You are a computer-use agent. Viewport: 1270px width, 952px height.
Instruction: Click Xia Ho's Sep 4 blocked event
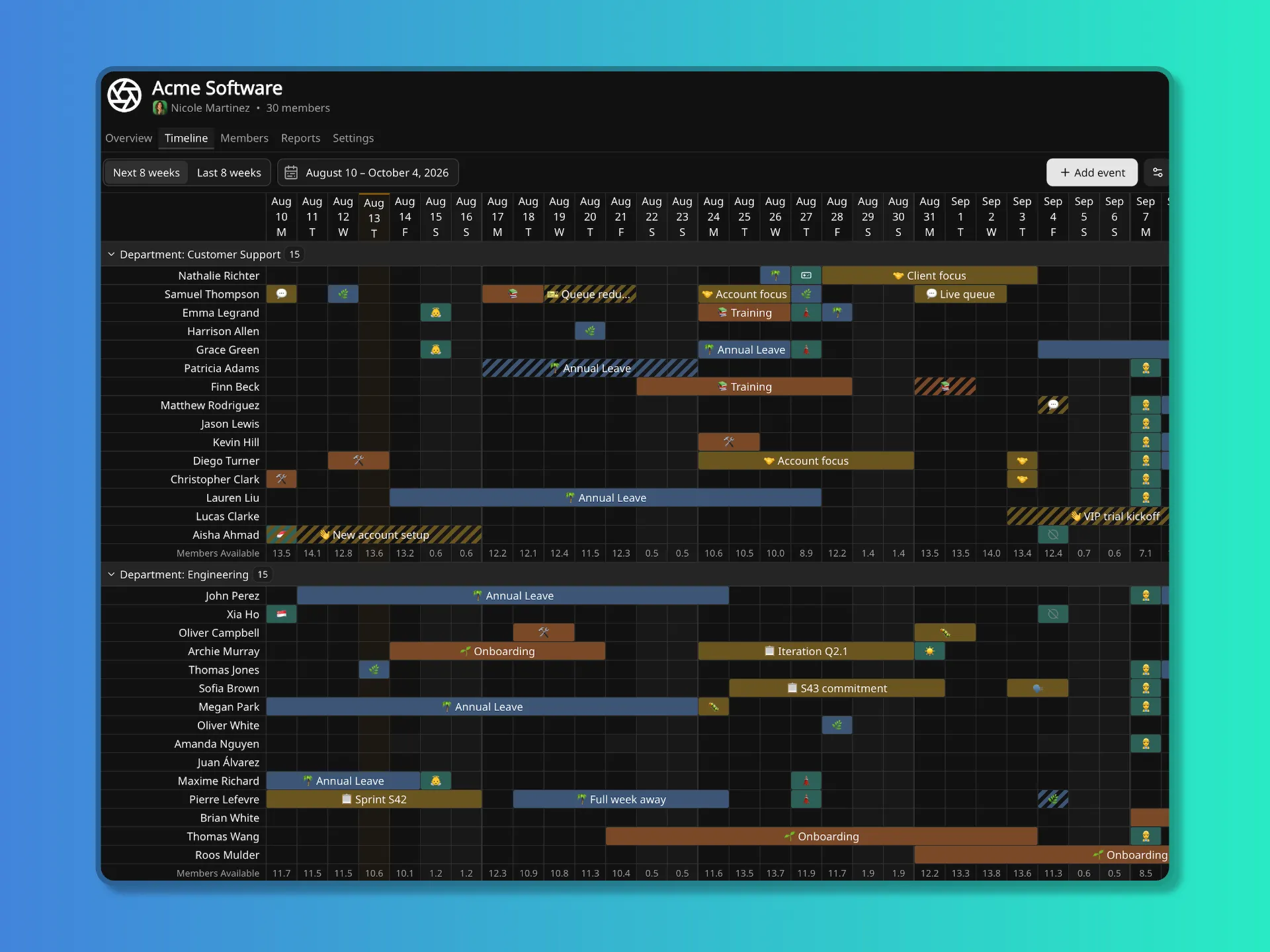coord(1053,614)
